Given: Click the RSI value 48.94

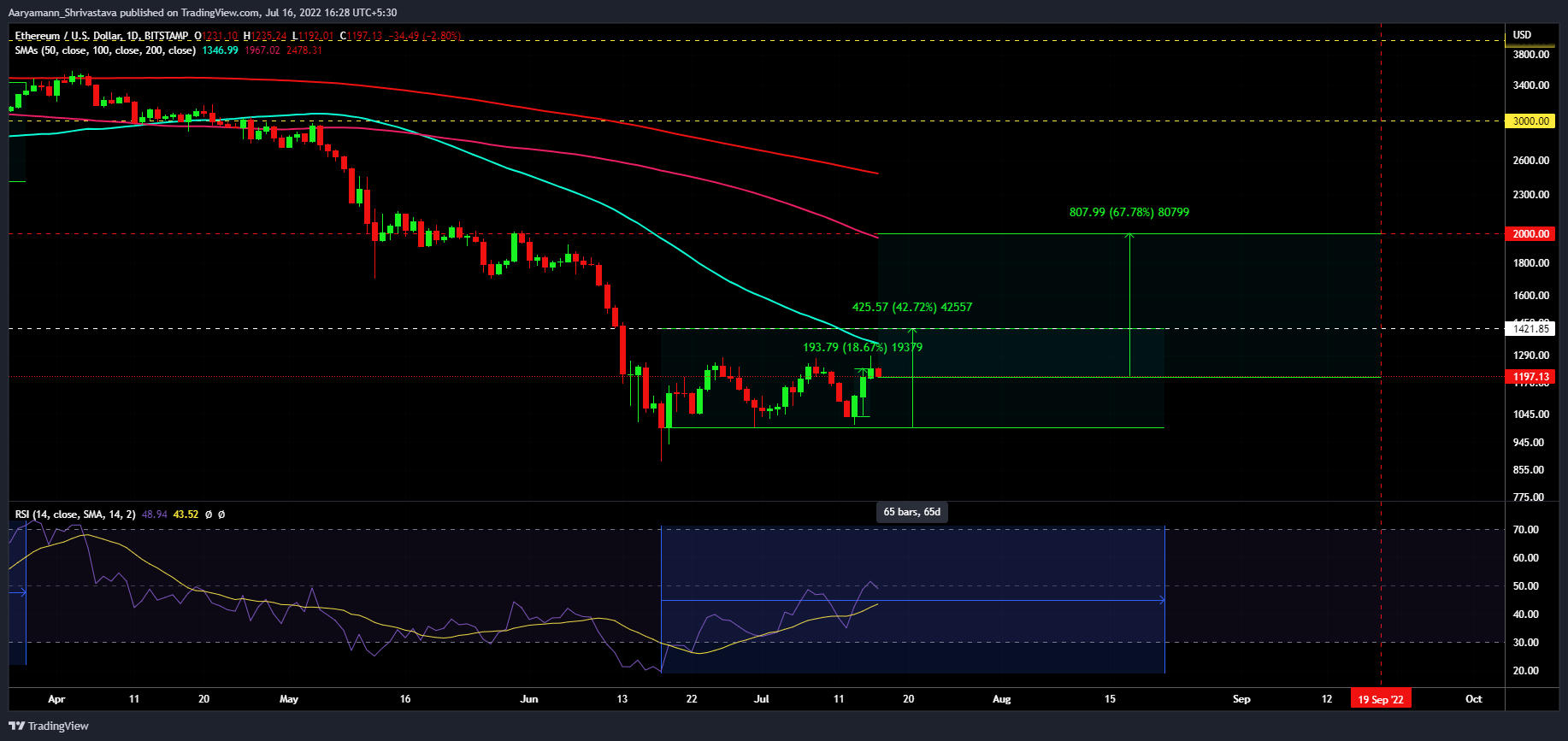Looking at the screenshot, I should point(154,515).
